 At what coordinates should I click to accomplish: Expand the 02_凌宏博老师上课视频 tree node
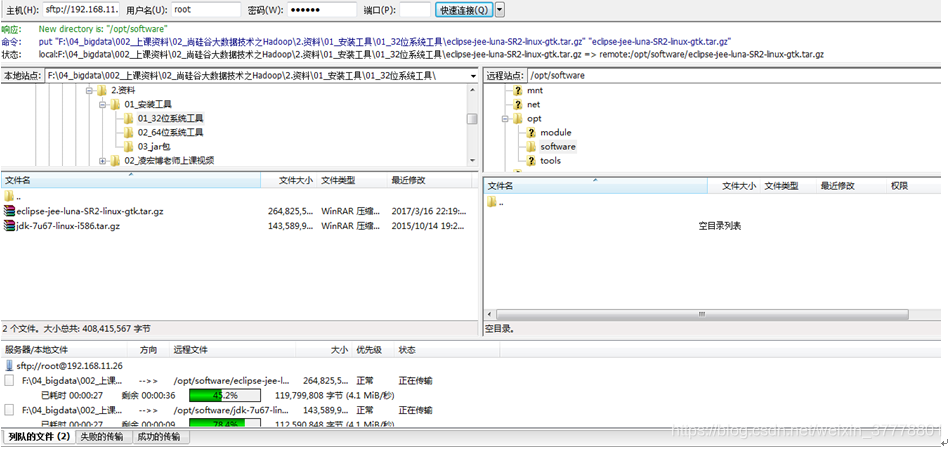[102, 161]
